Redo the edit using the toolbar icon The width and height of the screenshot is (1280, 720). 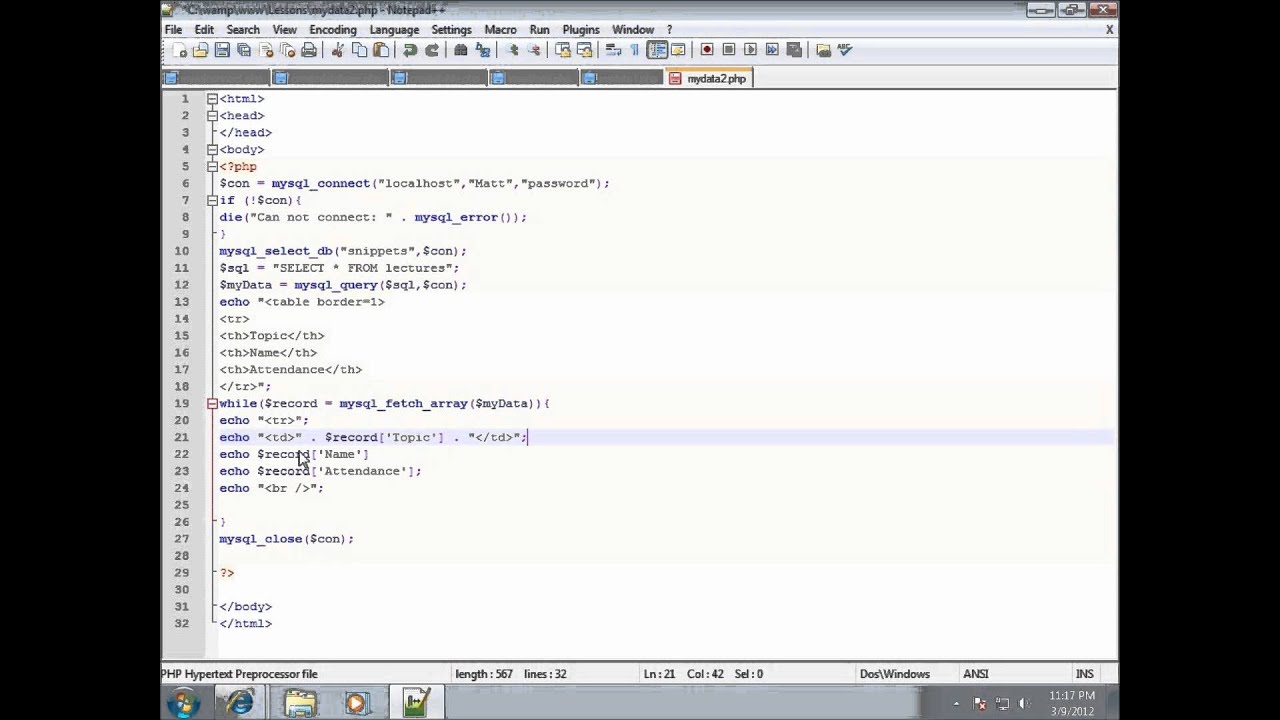click(432, 50)
